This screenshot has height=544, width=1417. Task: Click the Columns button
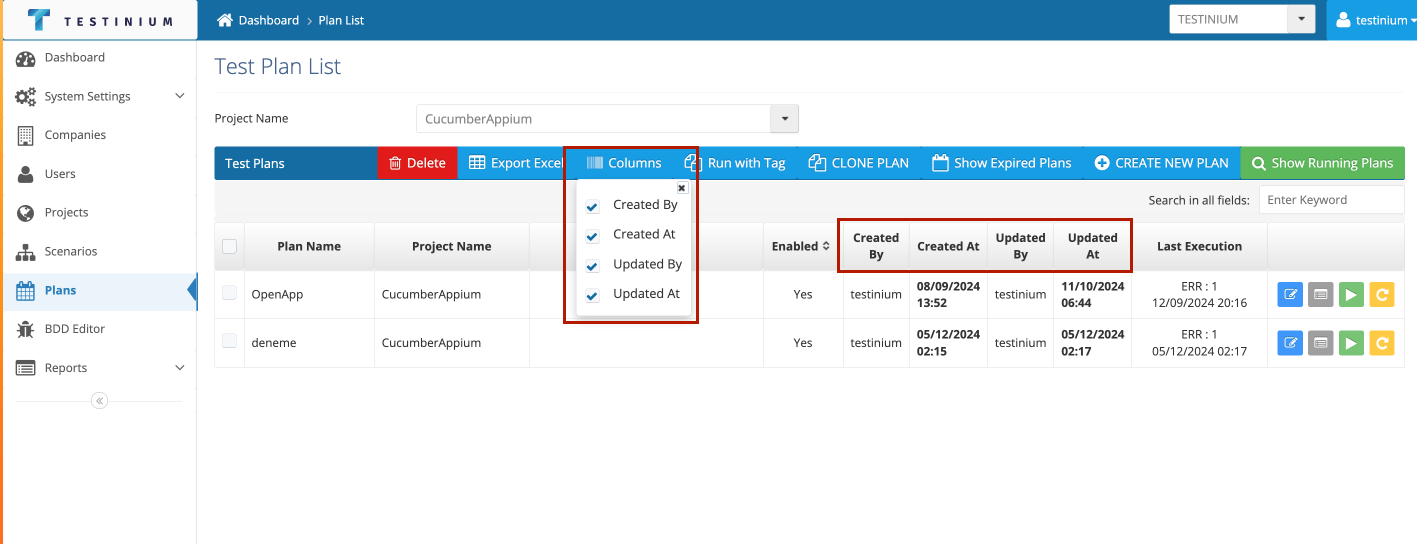click(x=624, y=163)
